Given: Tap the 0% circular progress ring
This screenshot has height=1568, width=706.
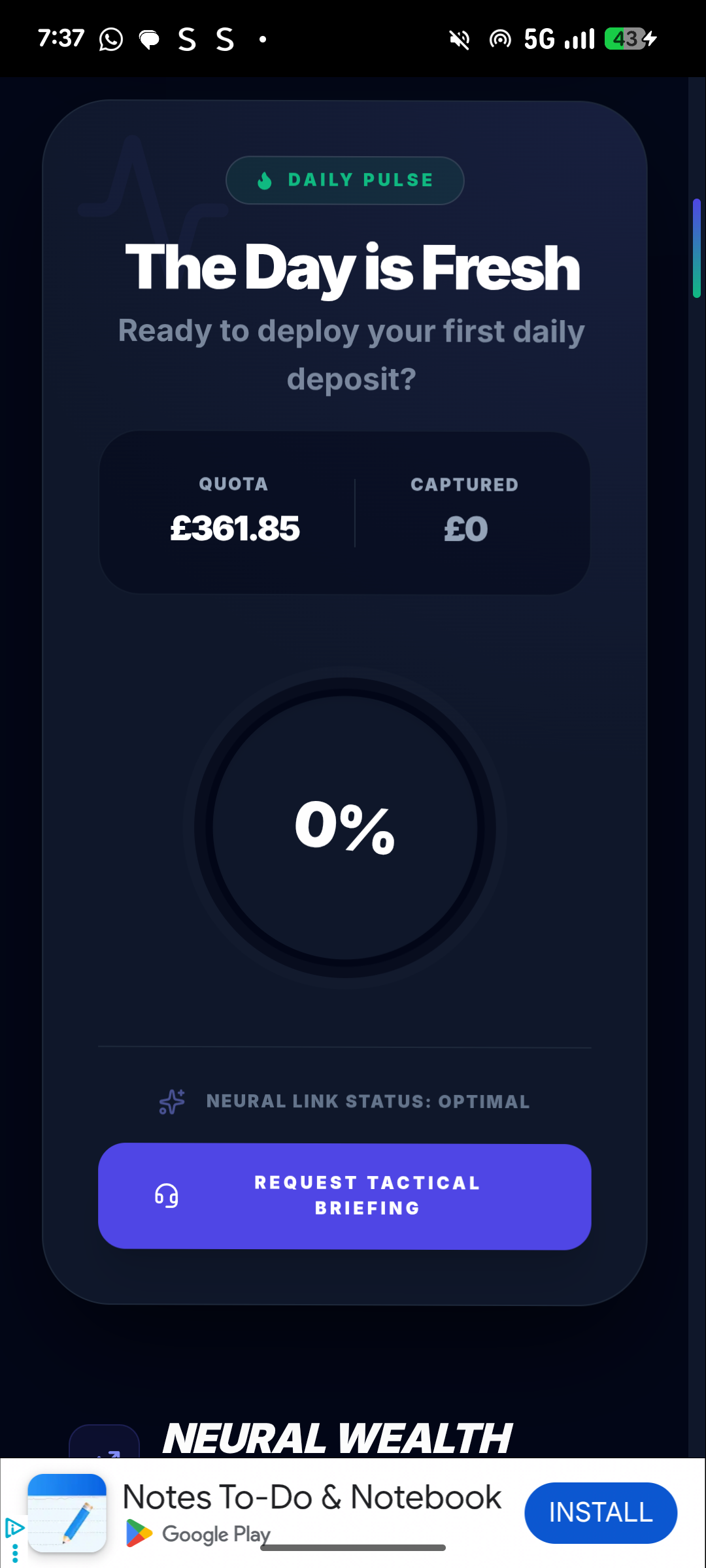Looking at the screenshot, I should tap(345, 828).
